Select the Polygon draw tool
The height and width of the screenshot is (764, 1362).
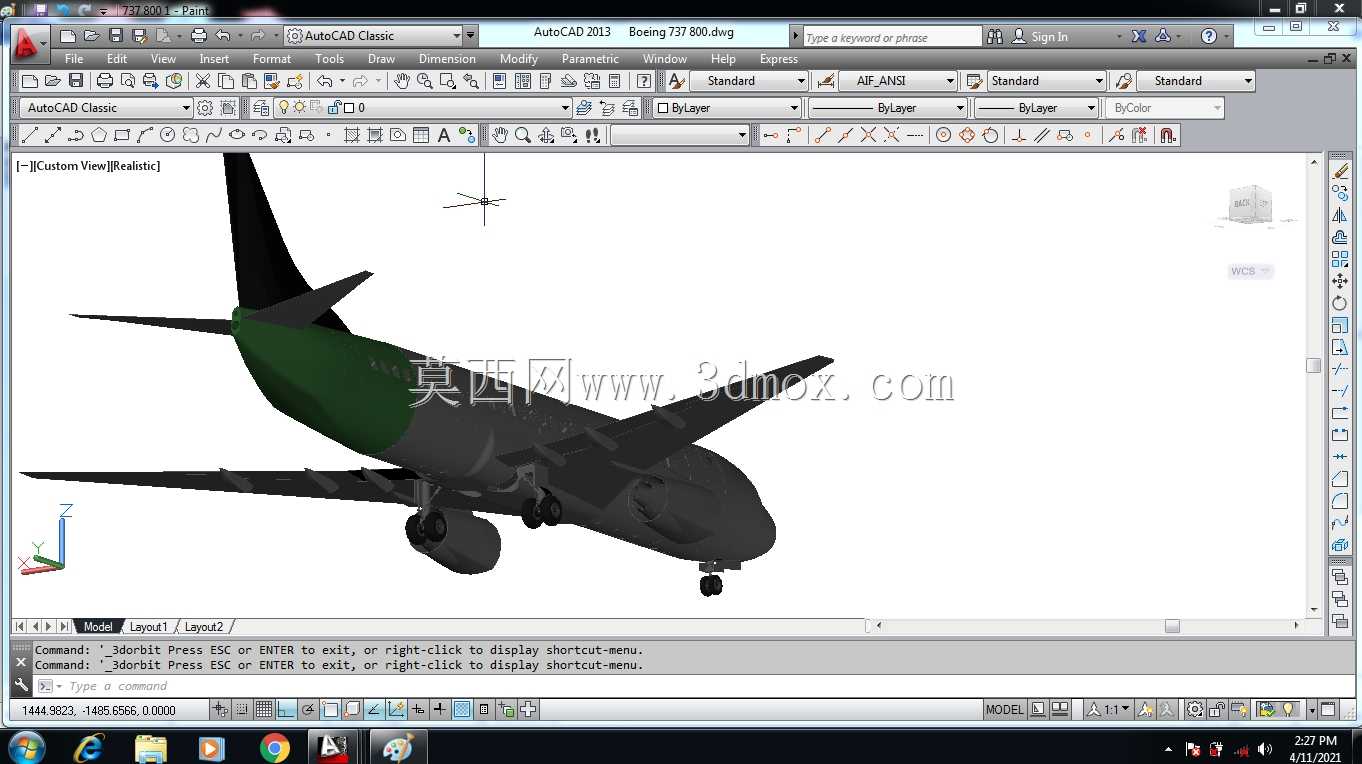pos(99,135)
